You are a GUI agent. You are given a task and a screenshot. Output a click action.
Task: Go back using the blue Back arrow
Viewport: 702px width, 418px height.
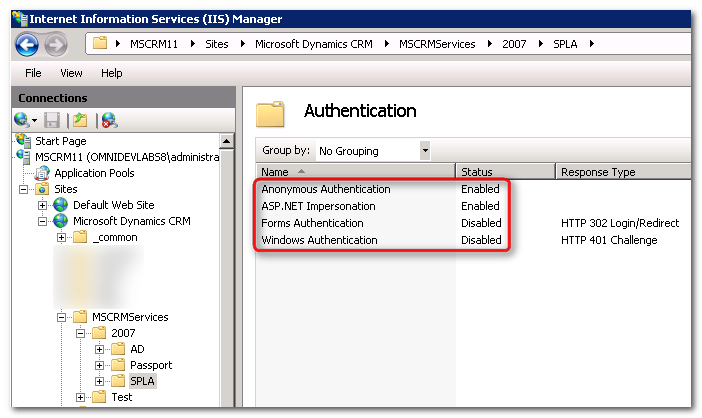coord(26,45)
